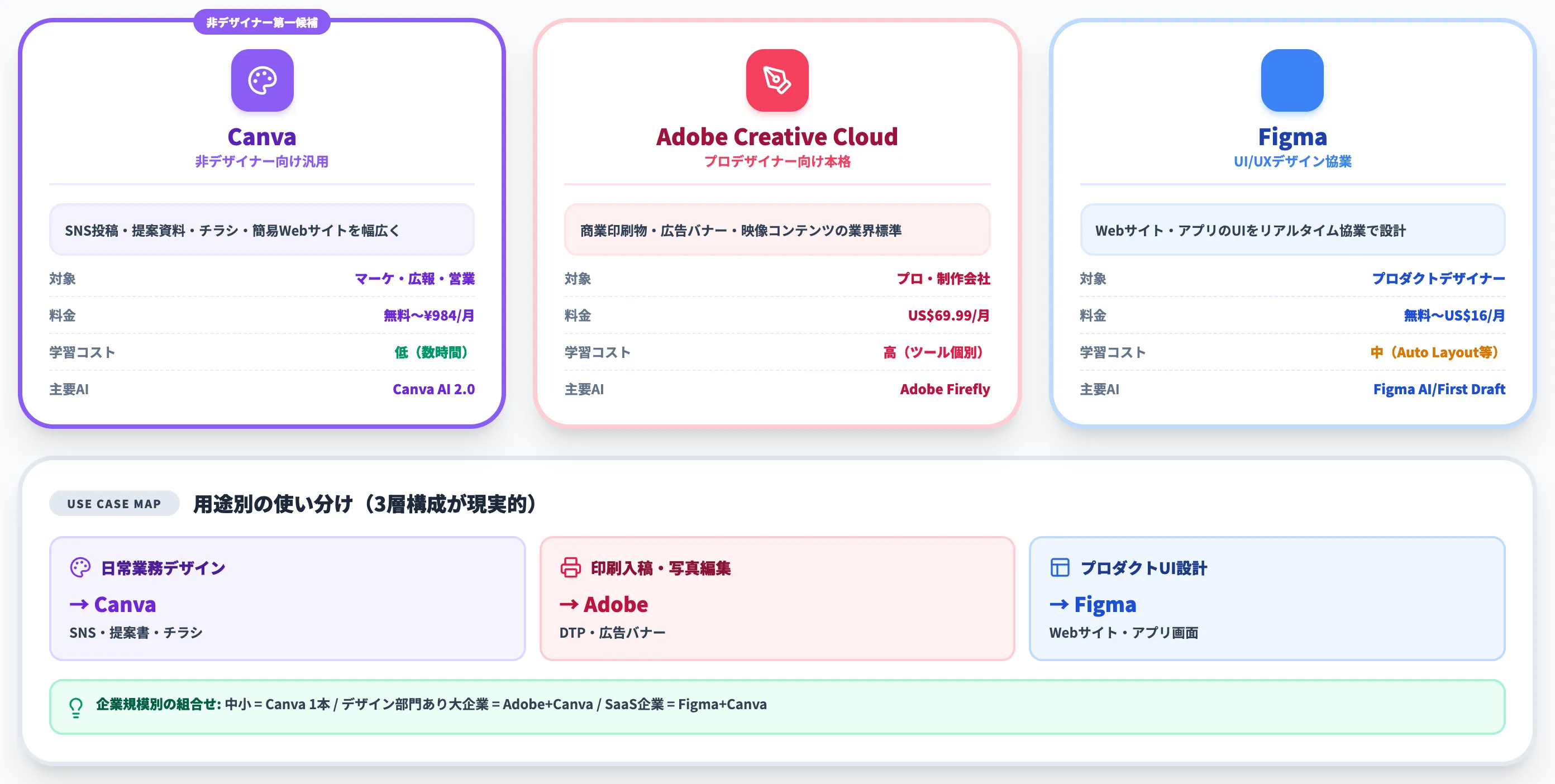Click the value プロダクトデザイナー
The image size is (1555, 784).
(1438, 278)
